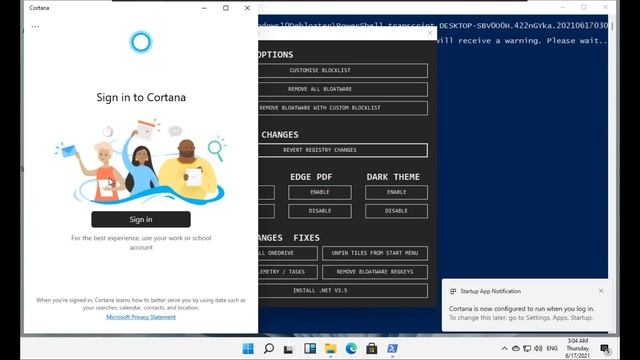Enable Dark Theme option

(x=396, y=192)
